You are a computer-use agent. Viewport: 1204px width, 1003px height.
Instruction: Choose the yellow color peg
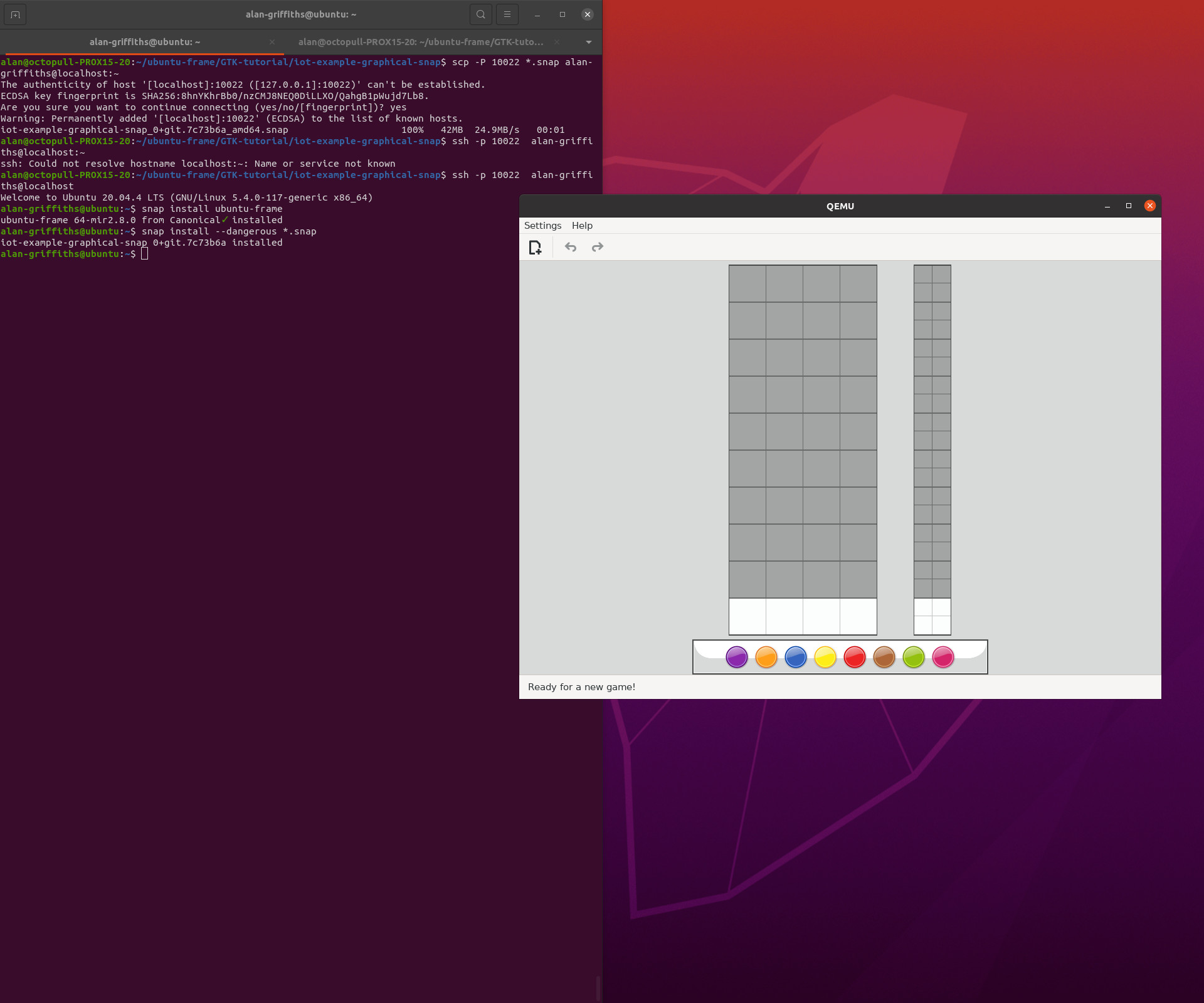click(825, 657)
